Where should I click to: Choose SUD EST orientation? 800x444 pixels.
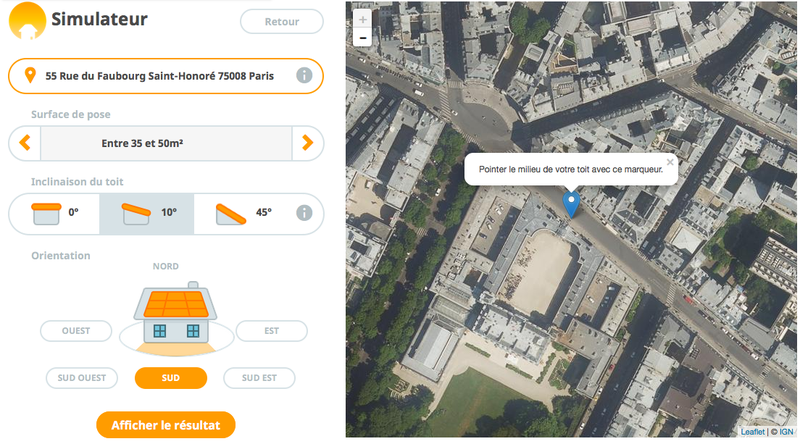click(x=259, y=378)
